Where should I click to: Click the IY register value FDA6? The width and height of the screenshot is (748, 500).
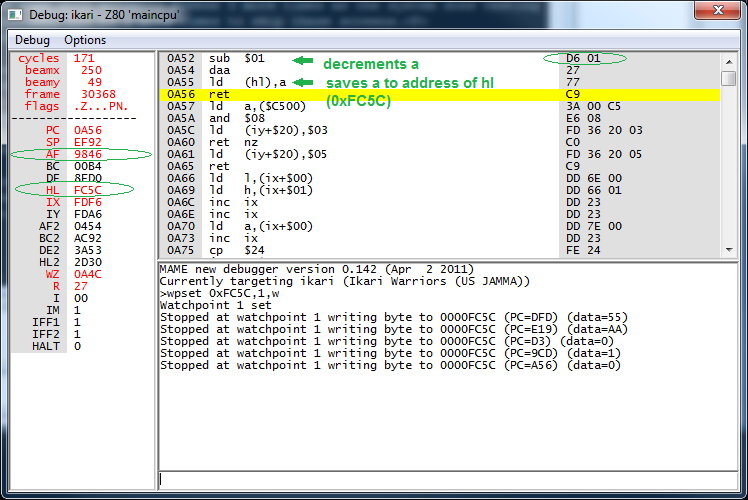(x=88, y=214)
